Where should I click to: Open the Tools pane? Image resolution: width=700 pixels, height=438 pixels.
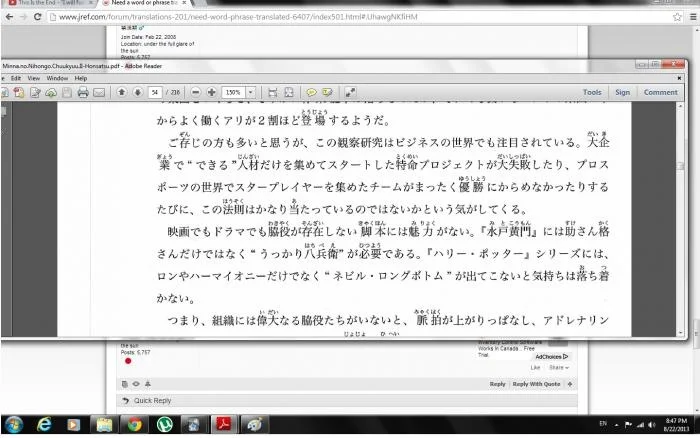click(x=592, y=92)
